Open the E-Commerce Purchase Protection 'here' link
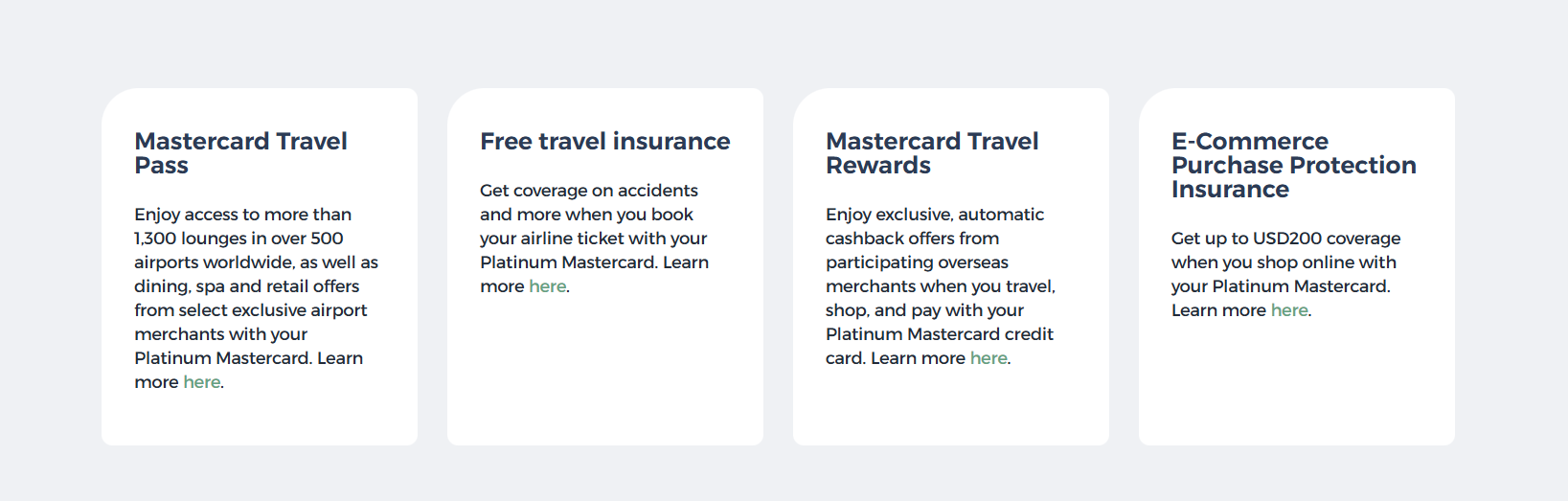The image size is (1568, 501). 1289,310
